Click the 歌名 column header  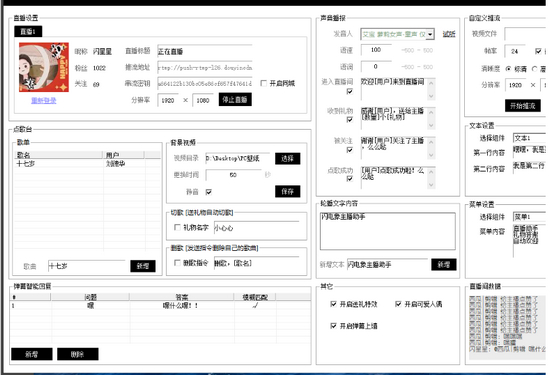point(59,155)
